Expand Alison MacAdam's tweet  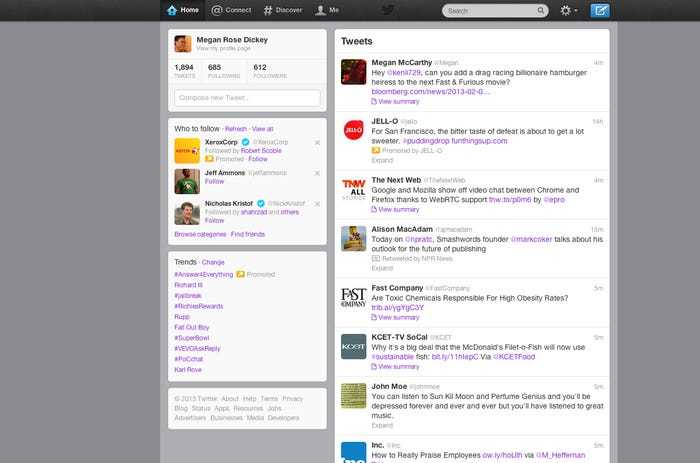[x=382, y=268]
